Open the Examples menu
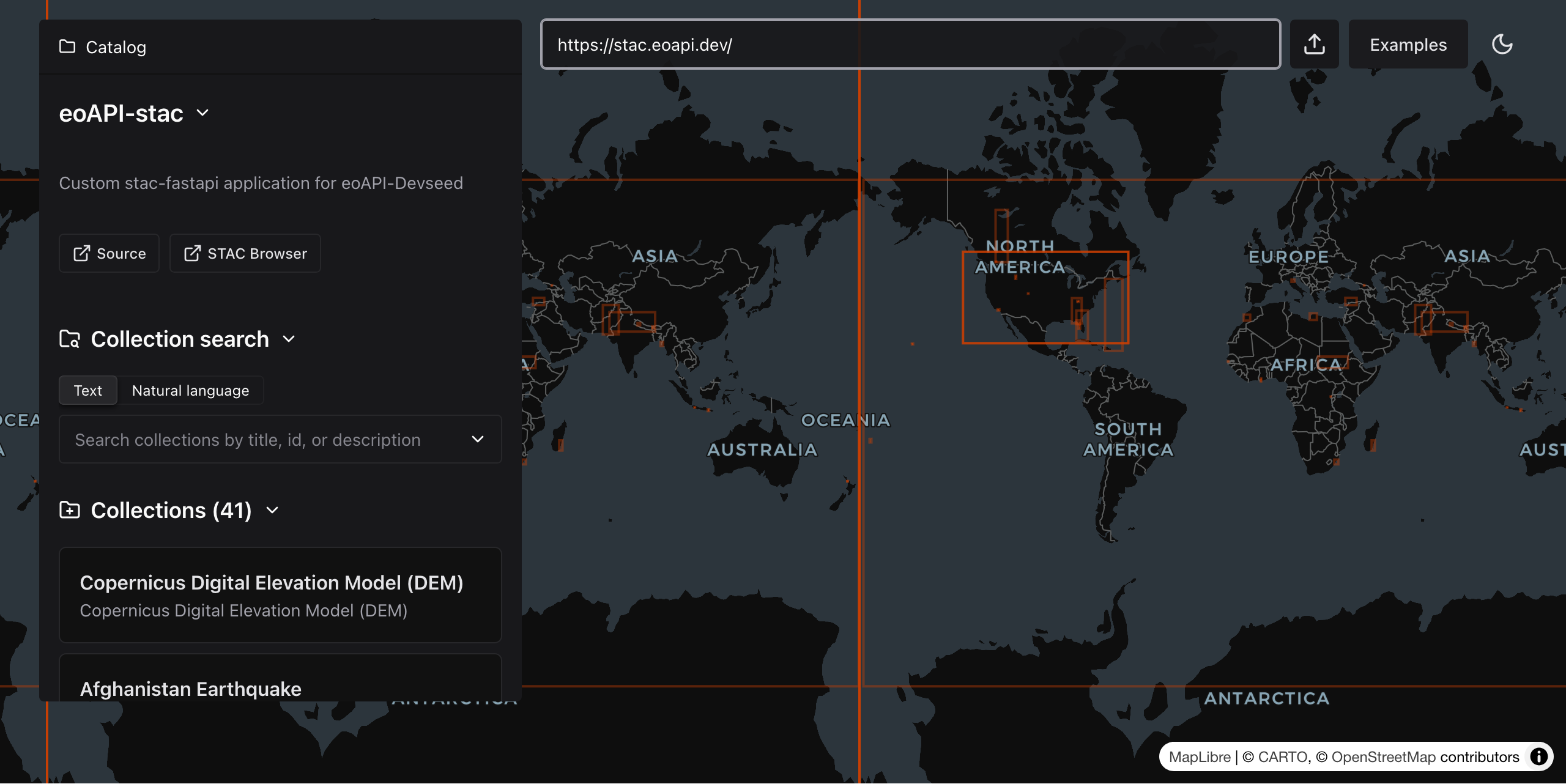 (x=1408, y=45)
